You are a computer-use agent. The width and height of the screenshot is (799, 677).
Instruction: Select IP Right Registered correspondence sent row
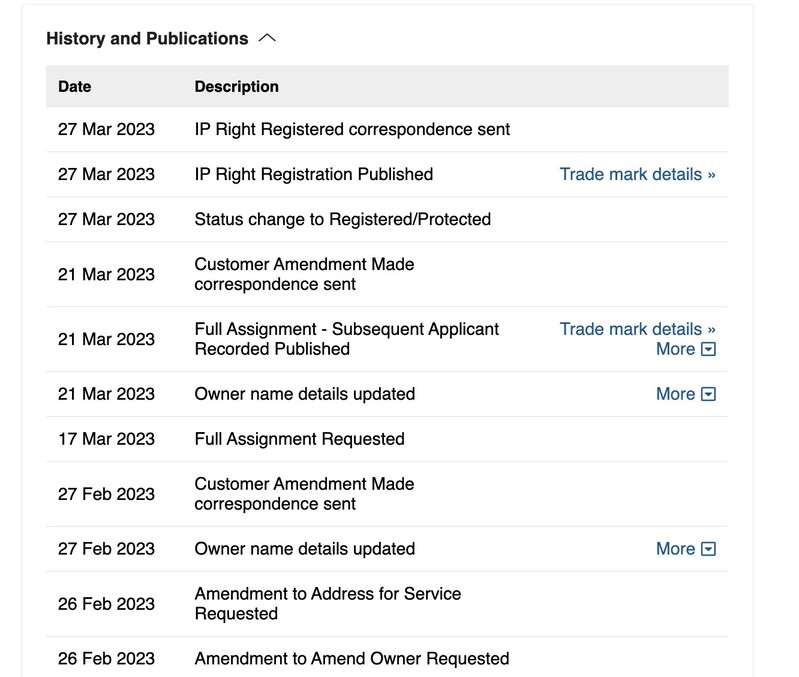[x=387, y=129]
